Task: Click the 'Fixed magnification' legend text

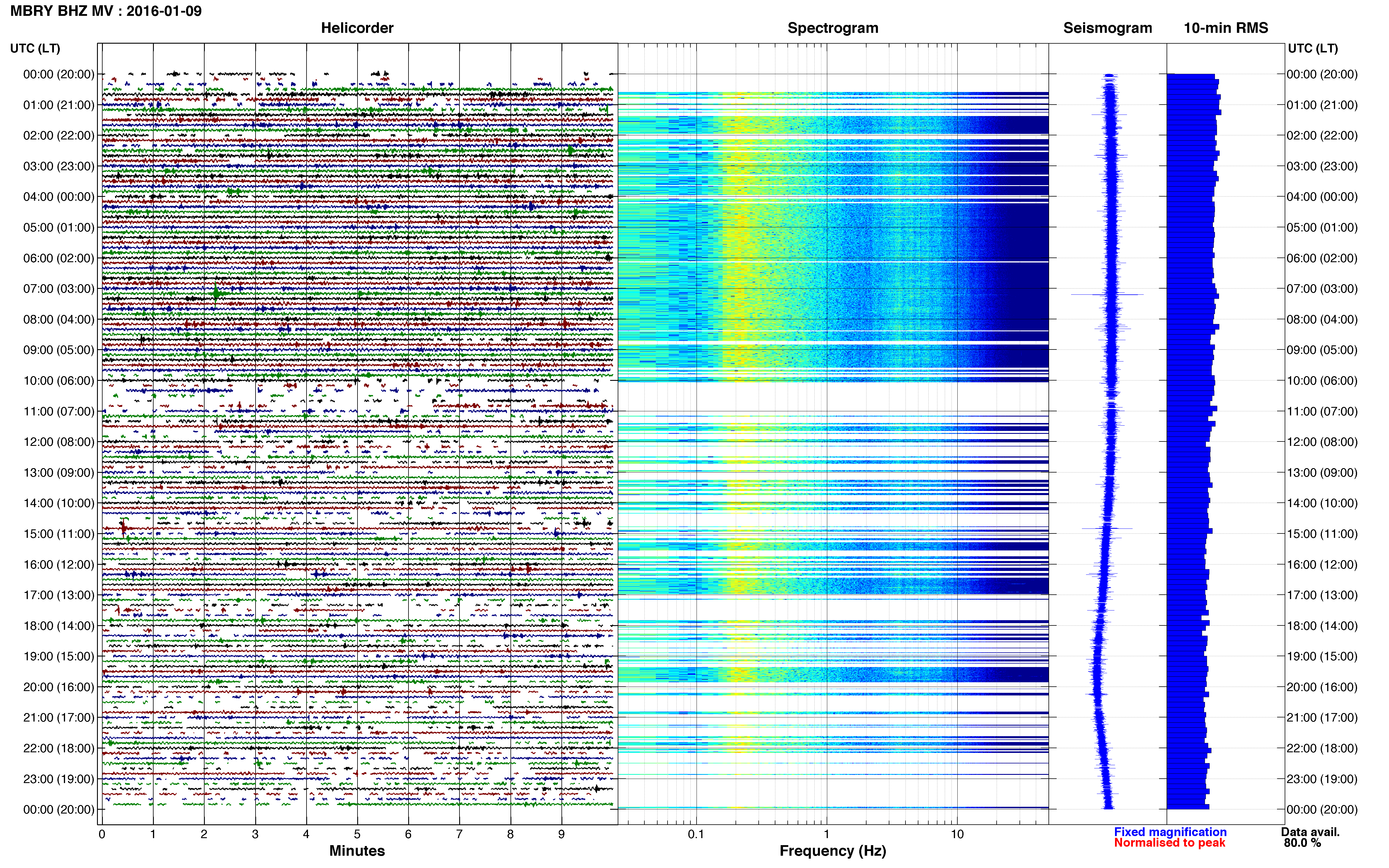Action: coord(1170,833)
